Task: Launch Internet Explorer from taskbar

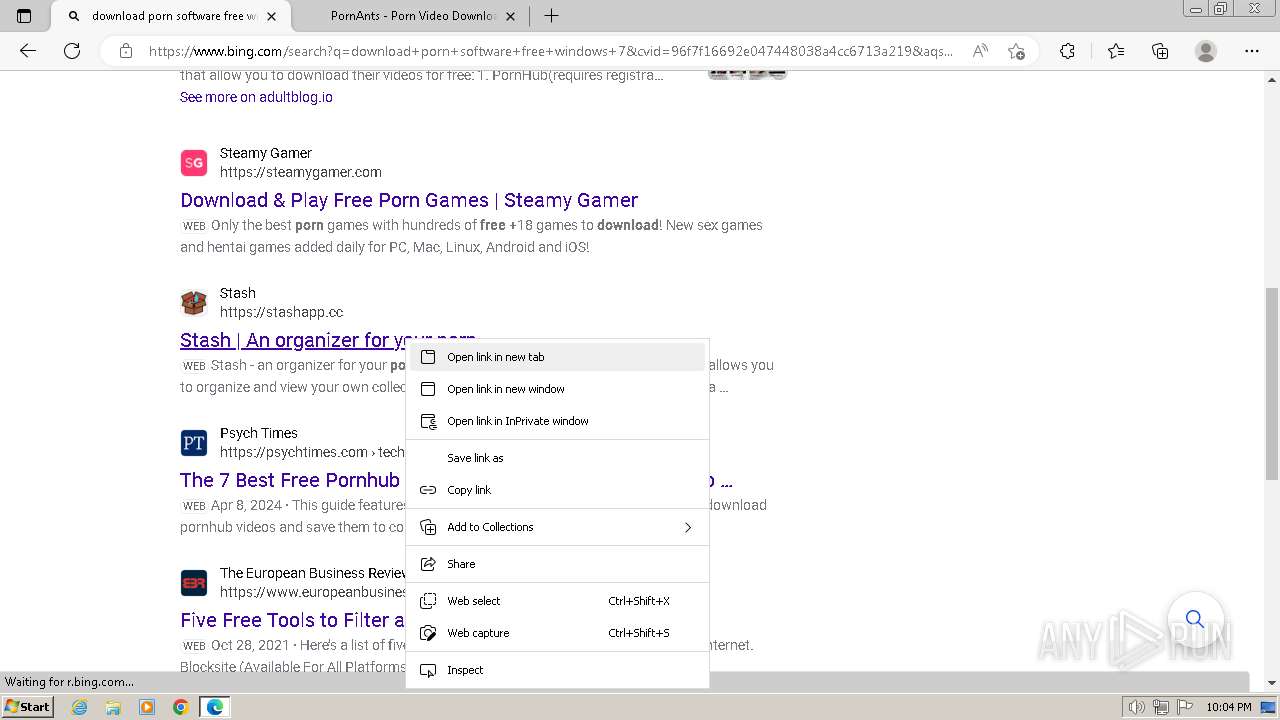Action: 79,707
